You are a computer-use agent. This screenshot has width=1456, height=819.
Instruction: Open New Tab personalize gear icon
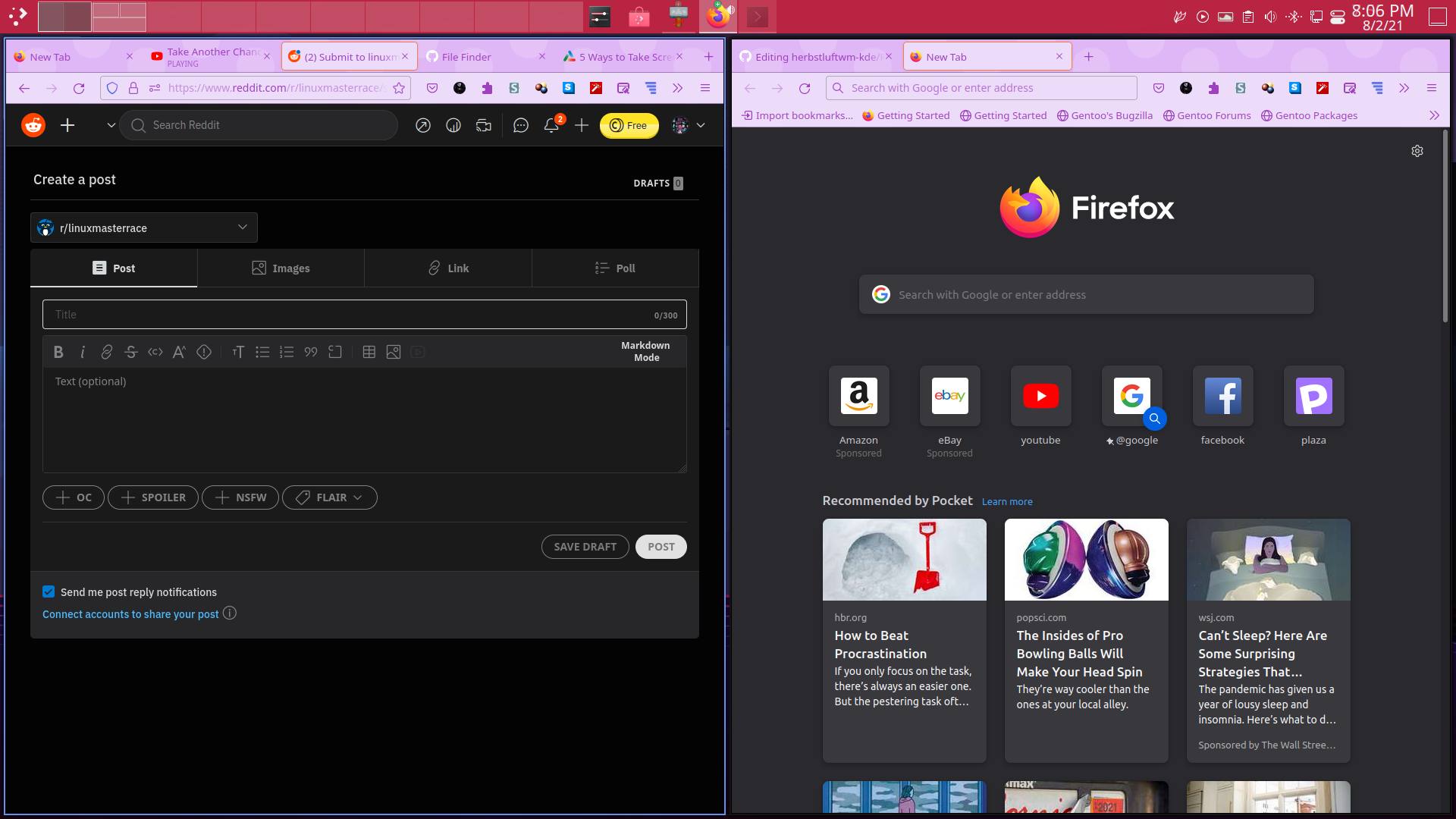pos(1417,151)
